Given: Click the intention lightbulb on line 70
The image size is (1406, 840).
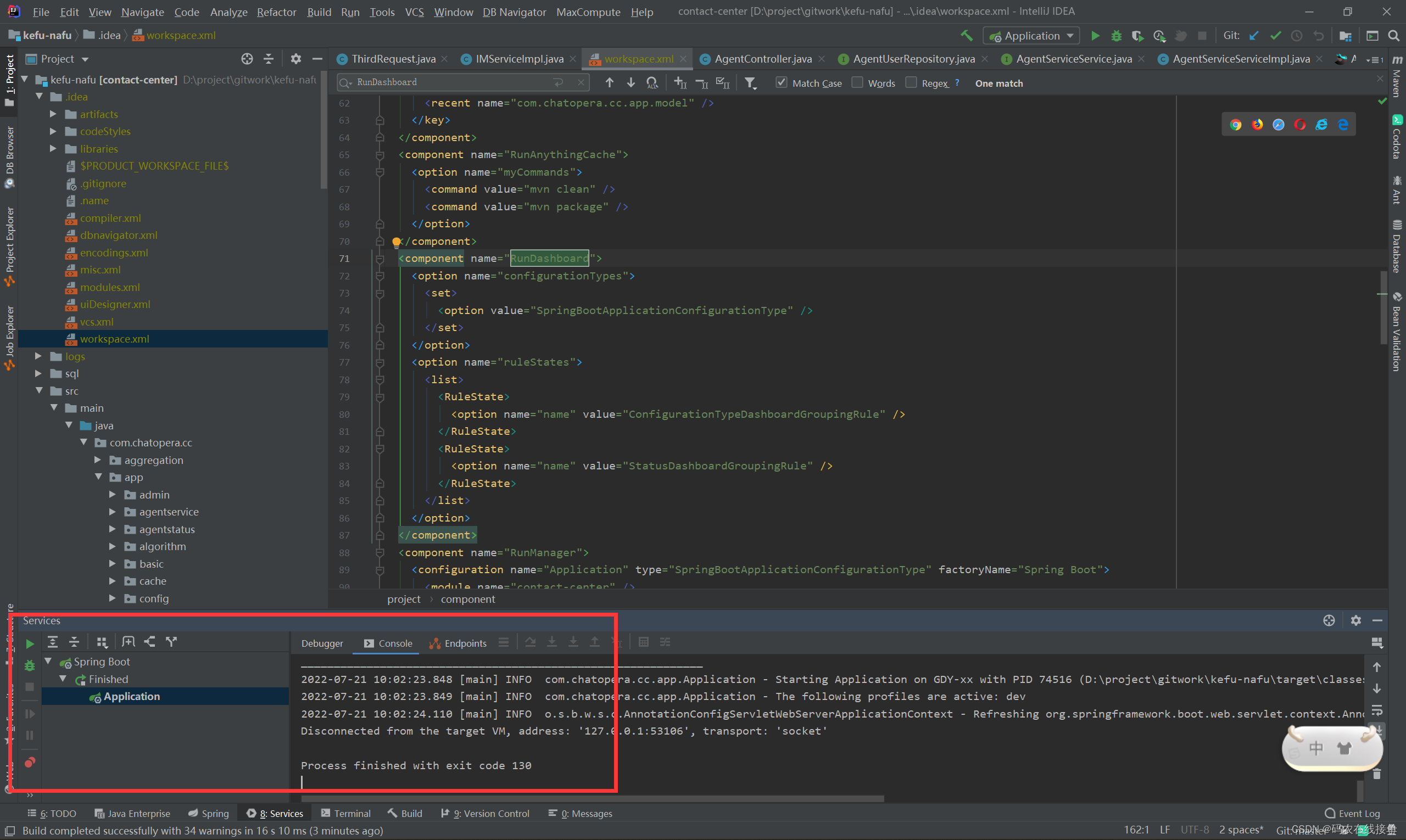Looking at the screenshot, I should [397, 242].
